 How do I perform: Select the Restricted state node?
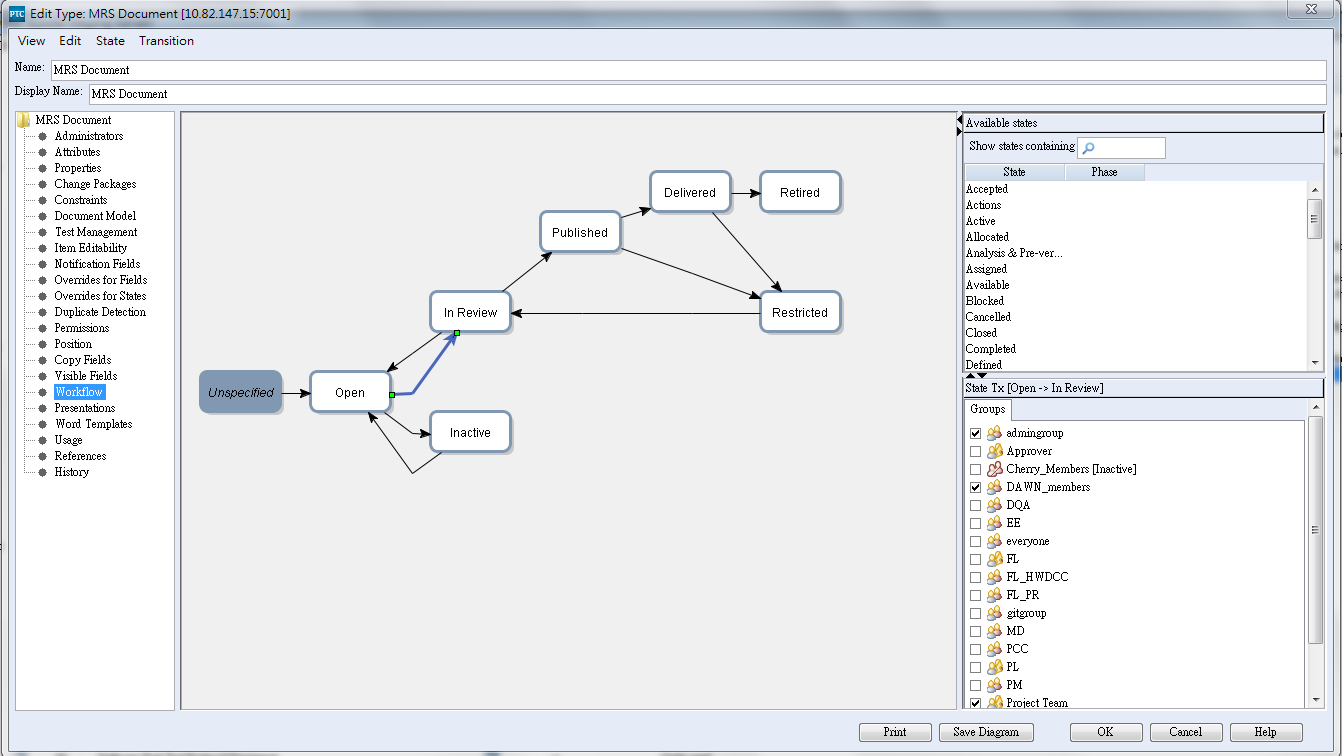coord(800,312)
